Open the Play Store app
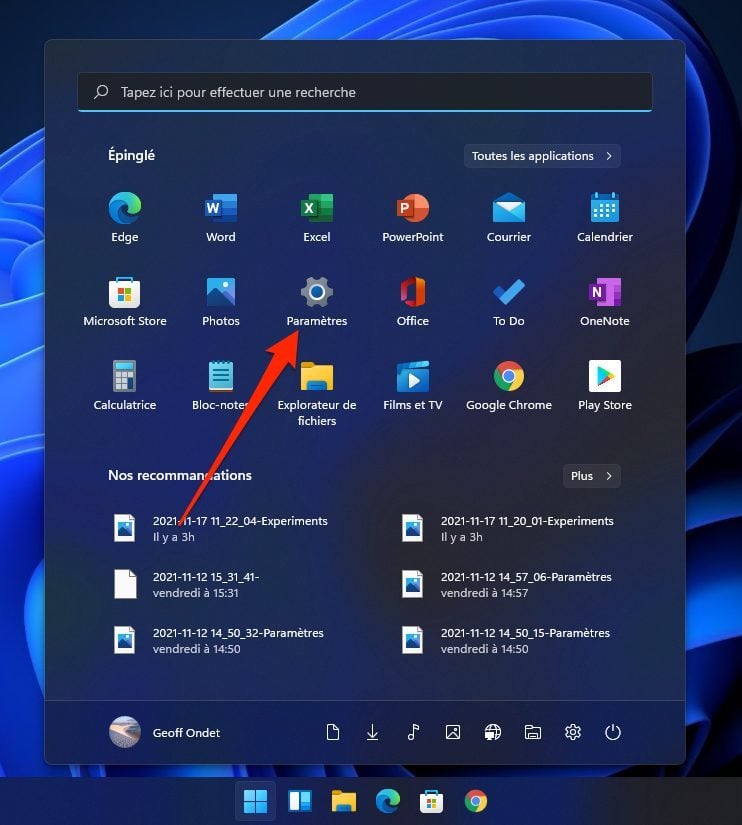Image resolution: width=742 pixels, height=825 pixels. [605, 386]
